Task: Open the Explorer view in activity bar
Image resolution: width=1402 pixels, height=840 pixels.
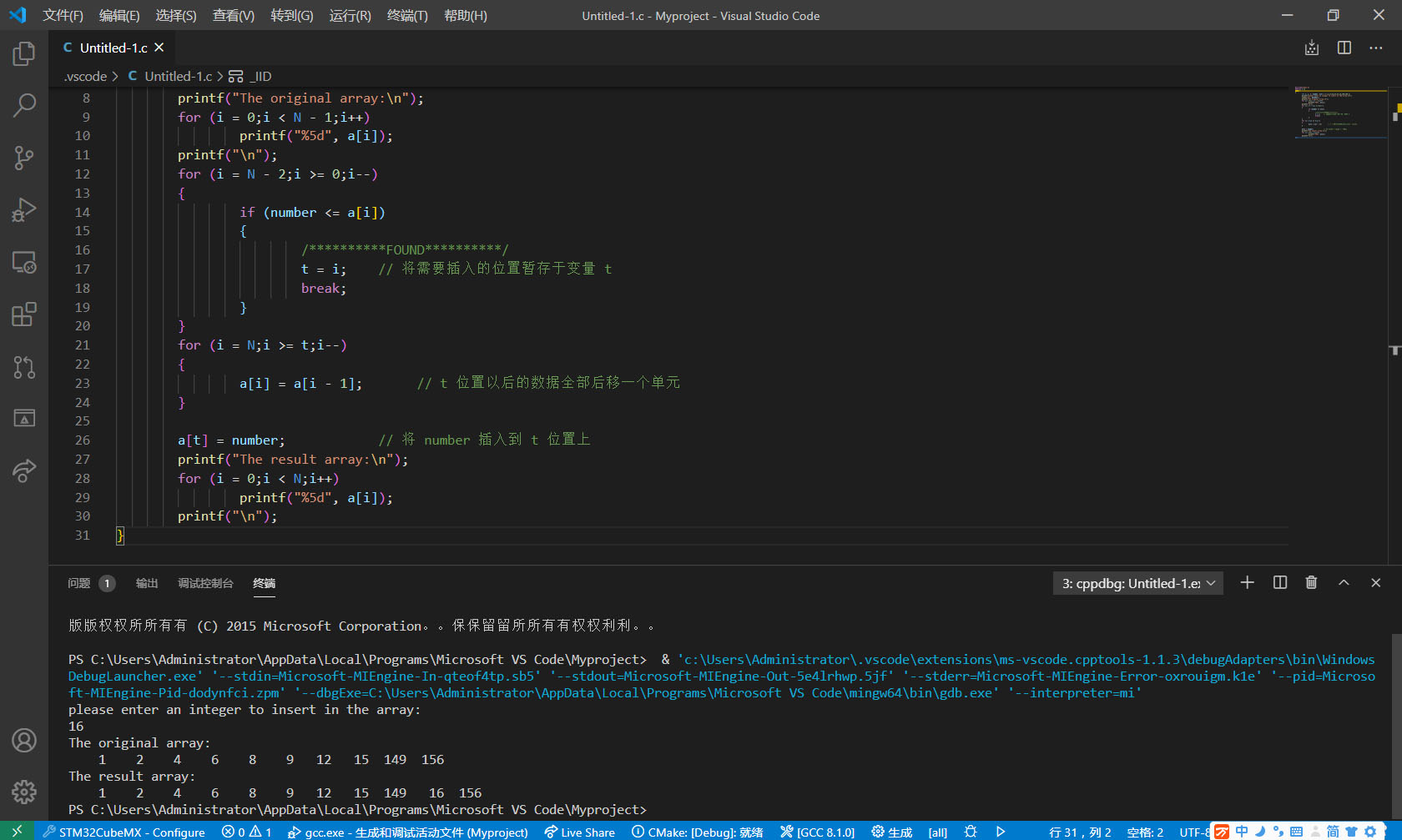Action: click(x=24, y=54)
